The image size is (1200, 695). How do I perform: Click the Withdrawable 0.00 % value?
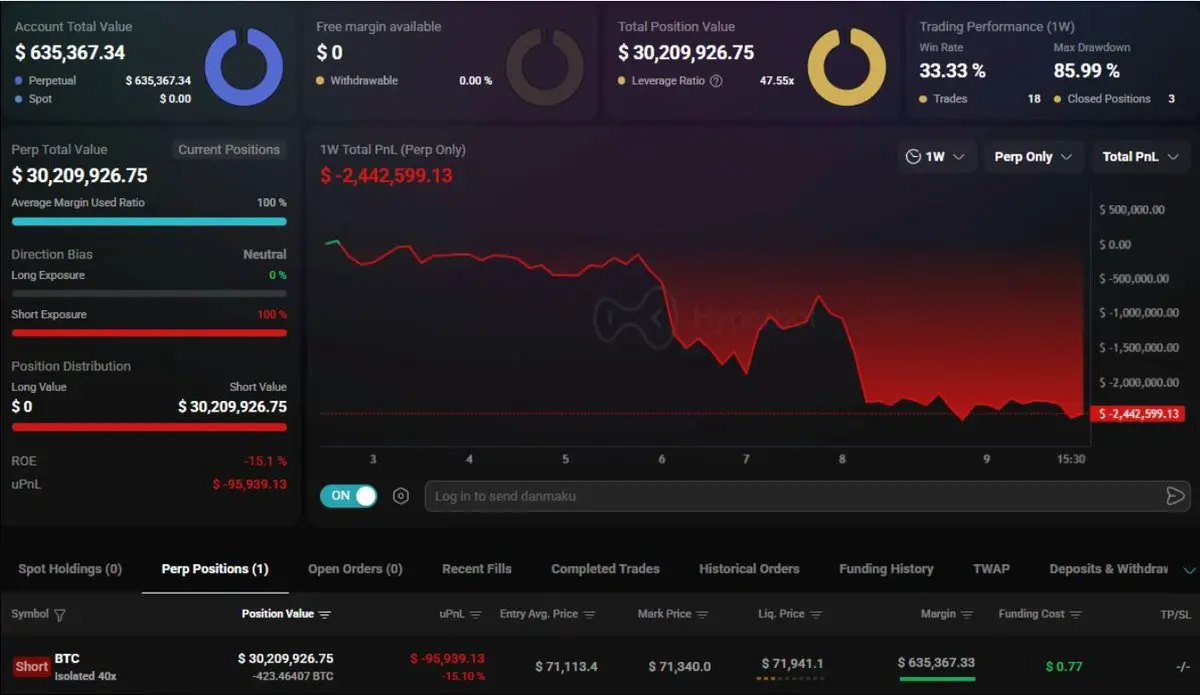click(x=476, y=81)
